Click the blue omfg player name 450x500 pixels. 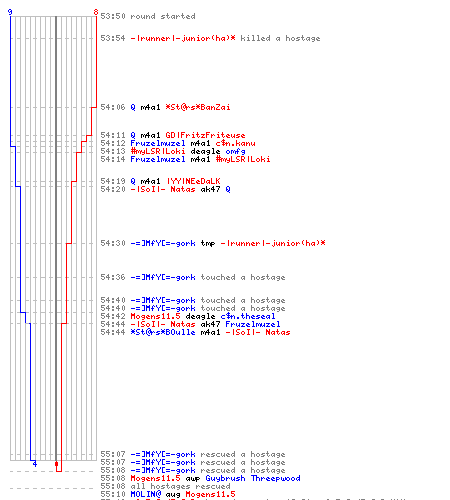click(x=235, y=151)
